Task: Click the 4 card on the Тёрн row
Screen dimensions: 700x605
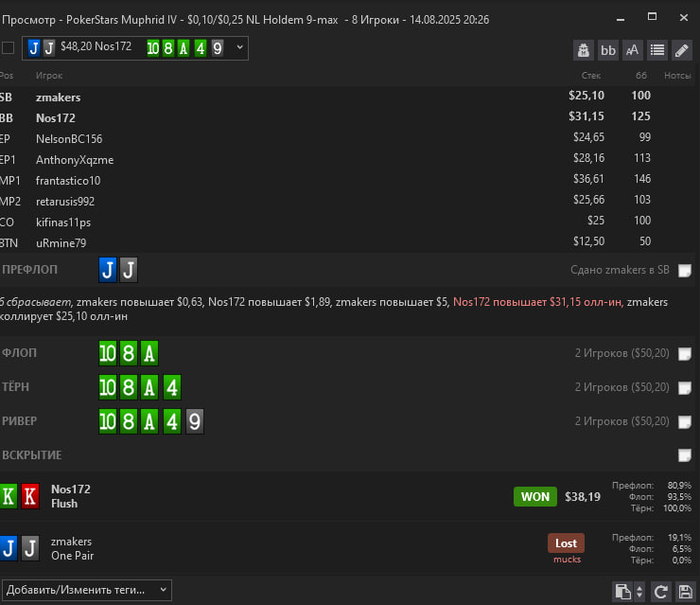Action: pyautogui.click(x=172, y=388)
